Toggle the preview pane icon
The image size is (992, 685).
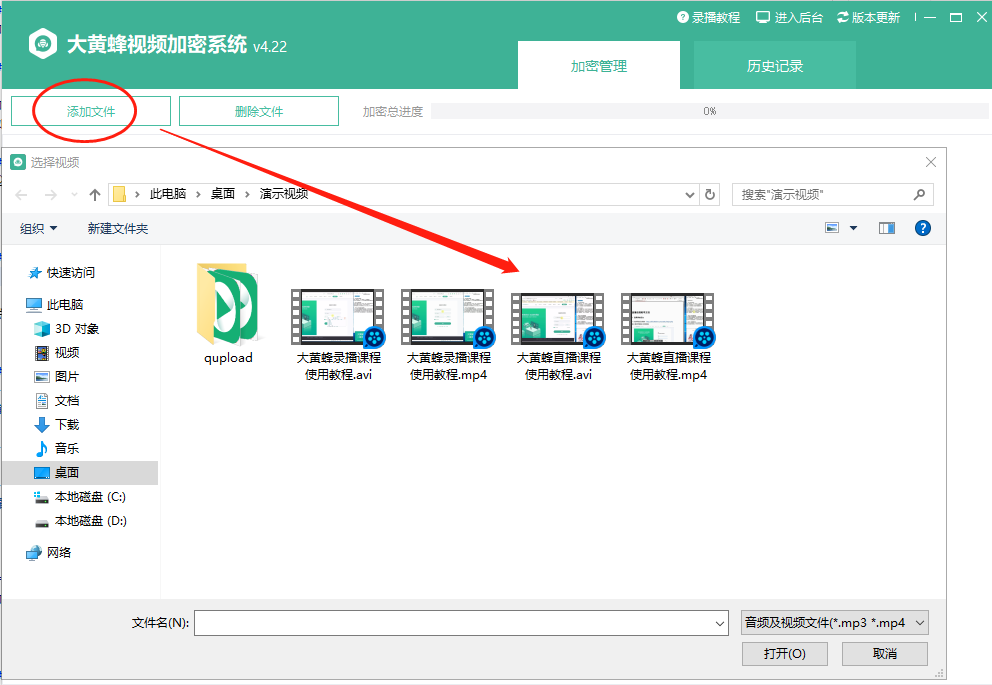tap(886, 228)
